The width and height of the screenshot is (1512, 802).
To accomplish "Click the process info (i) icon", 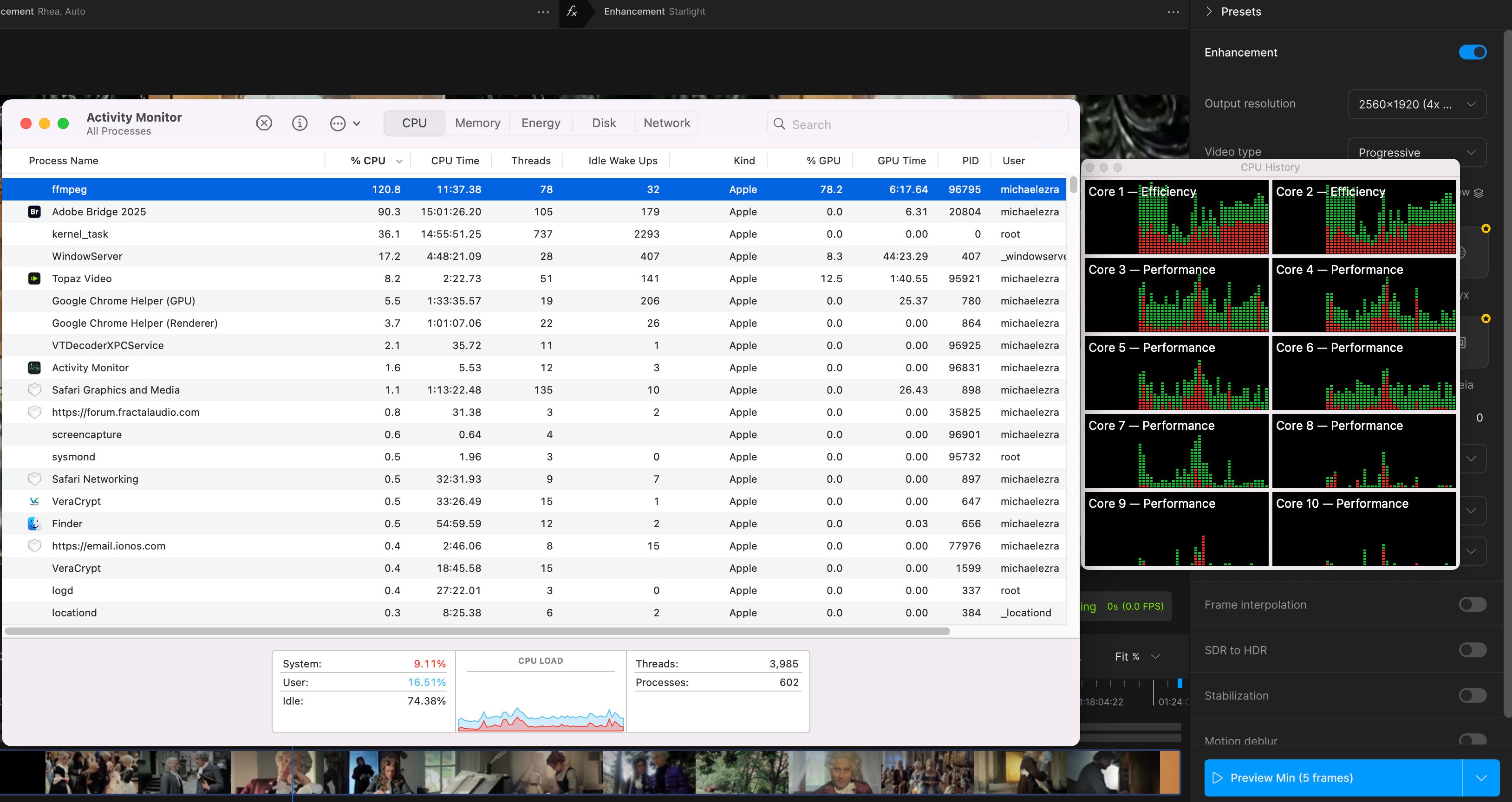I will pos(300,123).
